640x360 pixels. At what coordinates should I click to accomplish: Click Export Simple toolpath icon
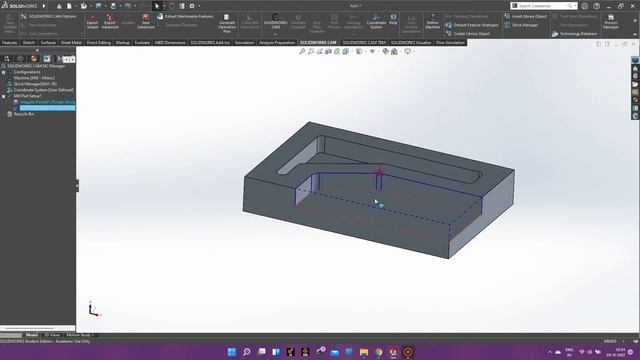(x=93, y=21)
